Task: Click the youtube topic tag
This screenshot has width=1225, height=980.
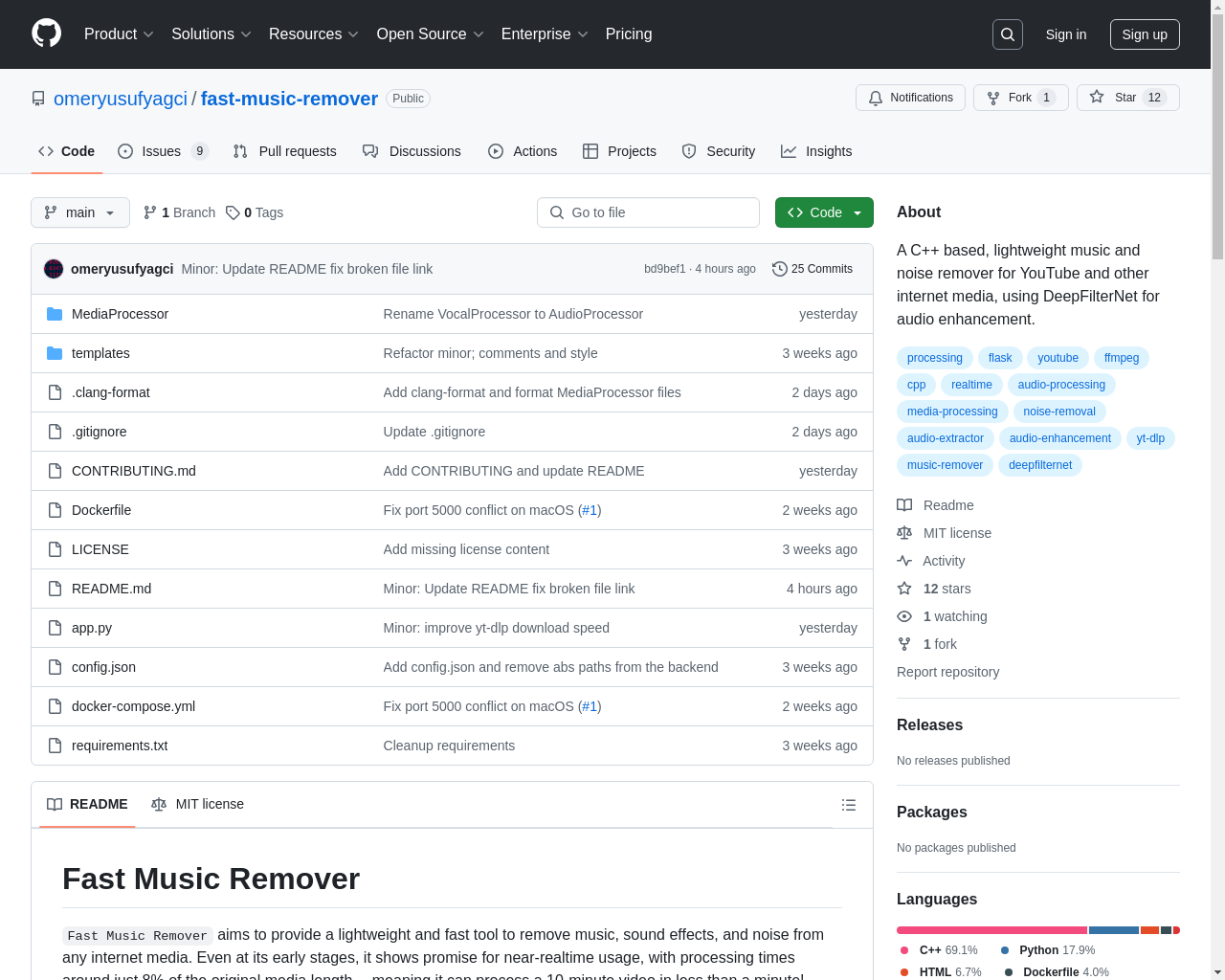Action: pos(1058,358)
